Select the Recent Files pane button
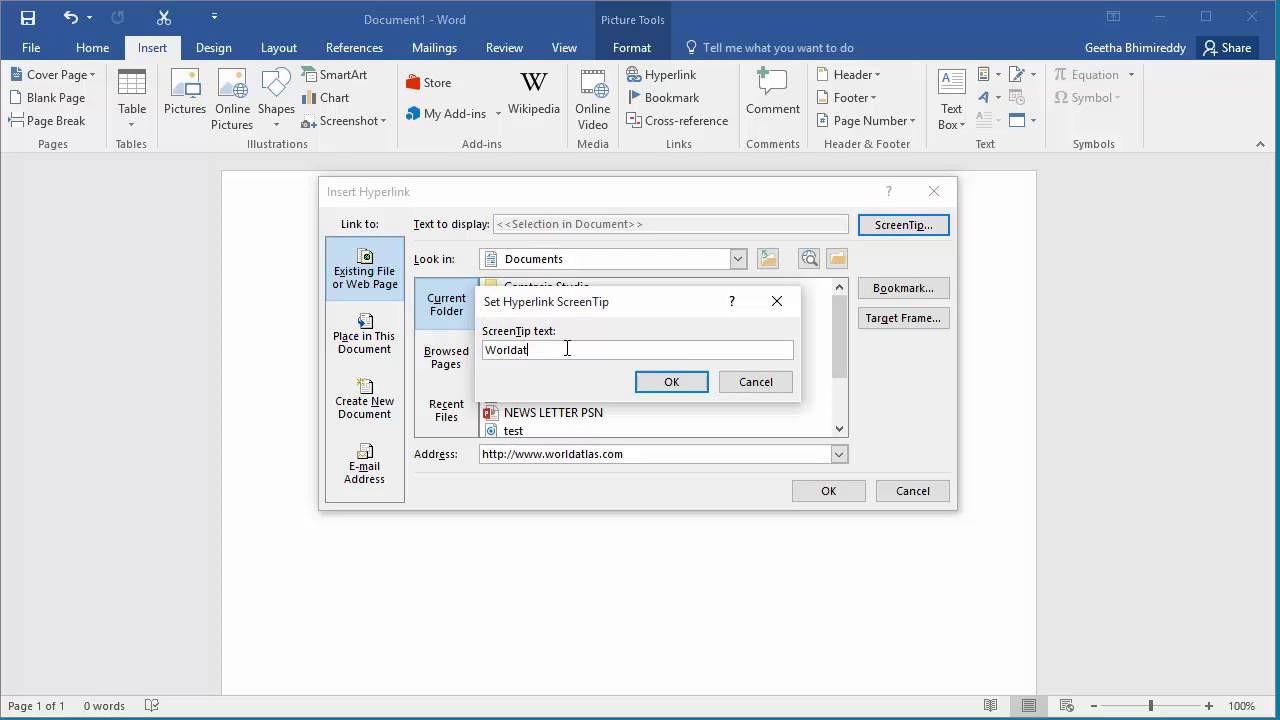 (x=446, y=410)
